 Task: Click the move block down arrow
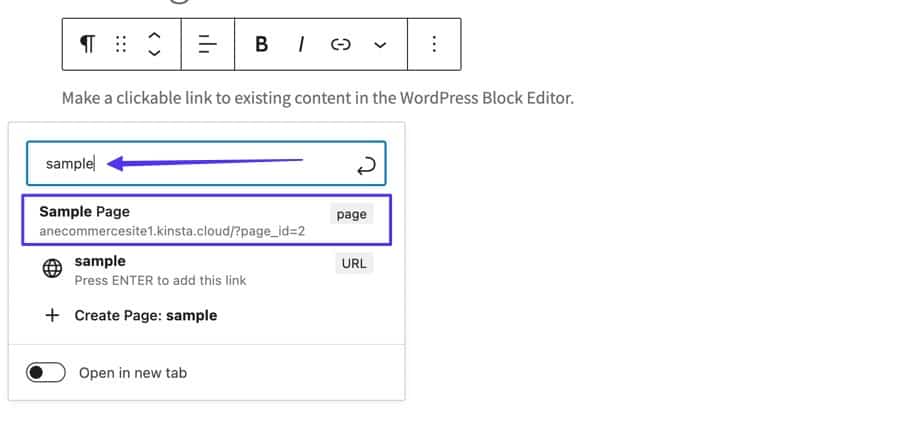(x=154, y=53)
